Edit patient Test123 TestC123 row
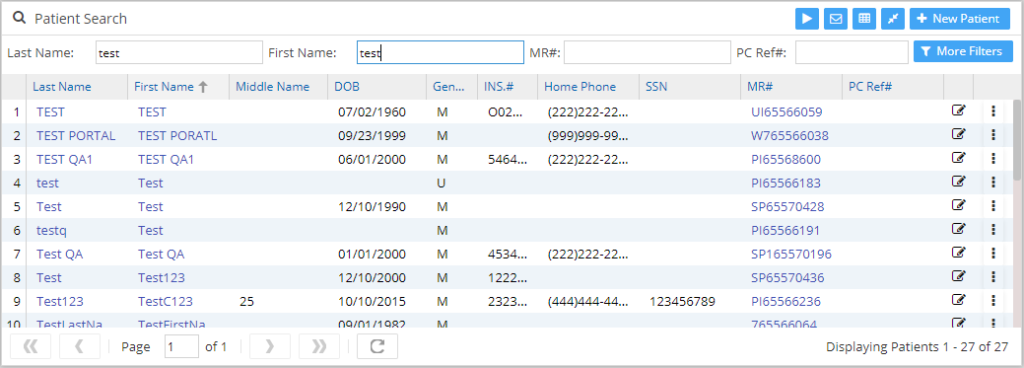This screenshot has width=1024, height=368. 958,301
